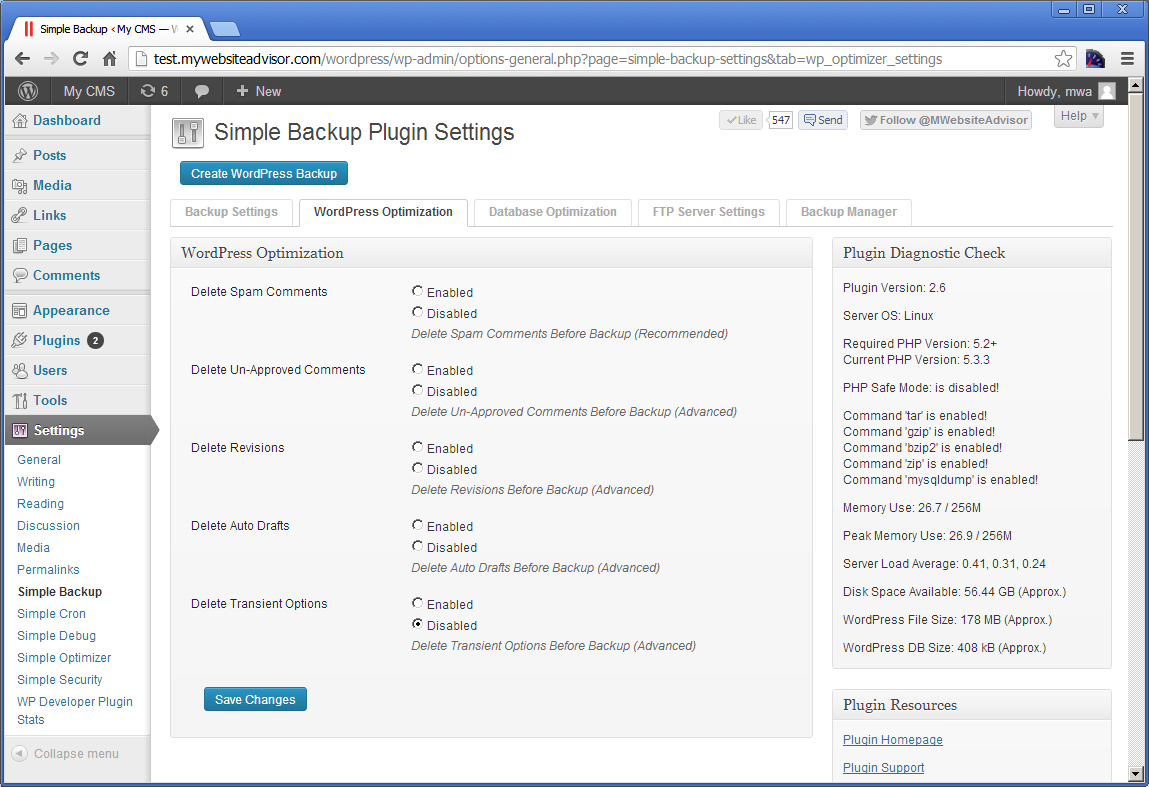Disable Delete Revisions

click(417, 468)
